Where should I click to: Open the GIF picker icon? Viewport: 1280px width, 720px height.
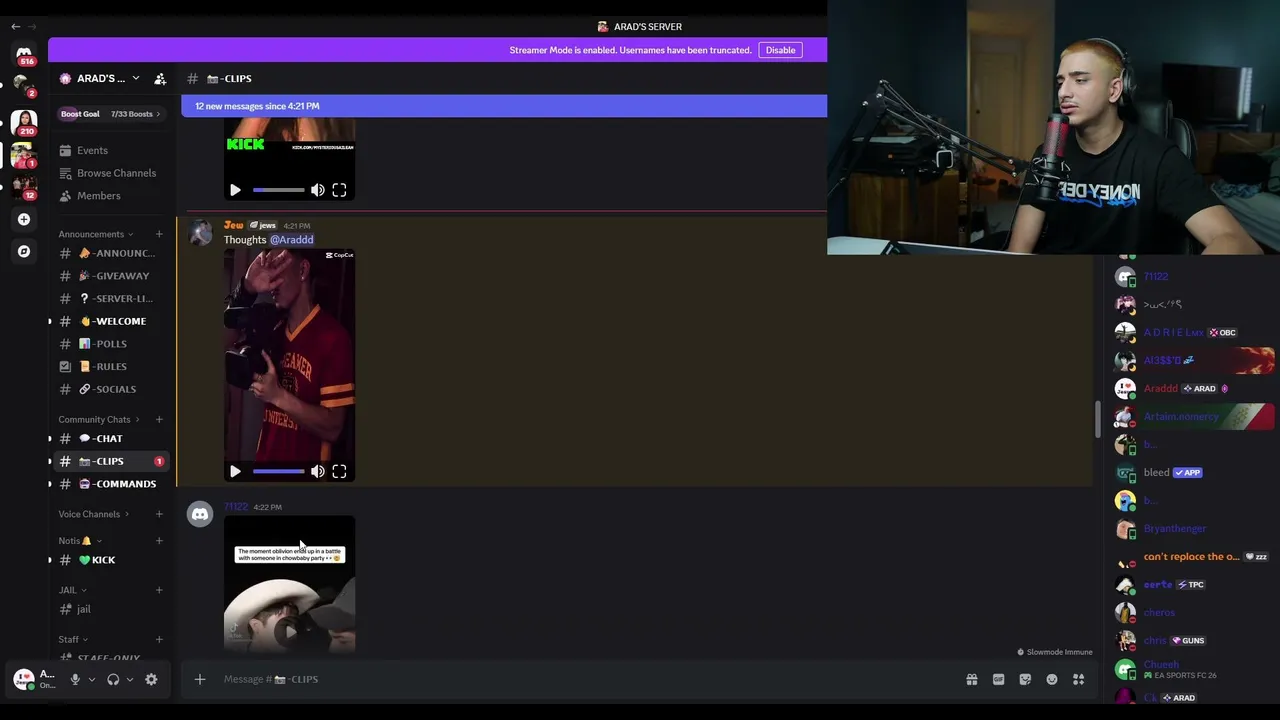point(998,679)
